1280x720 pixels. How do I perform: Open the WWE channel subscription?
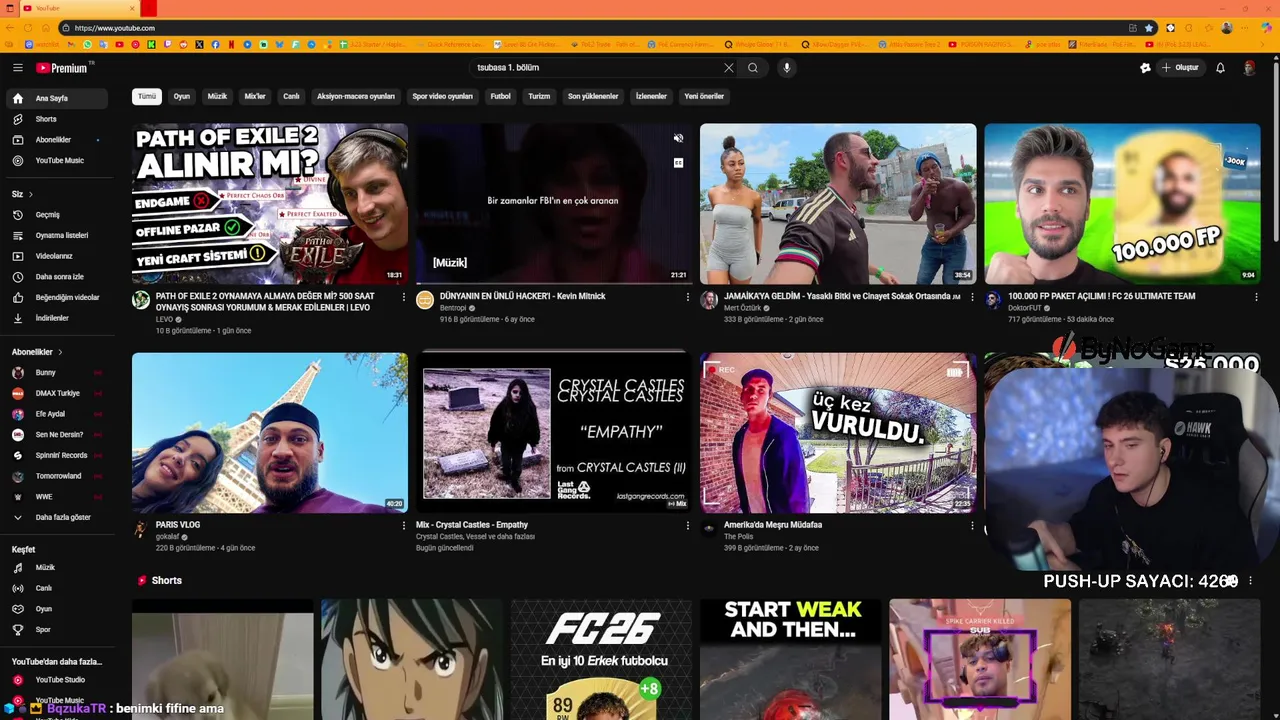click(56, 496)
